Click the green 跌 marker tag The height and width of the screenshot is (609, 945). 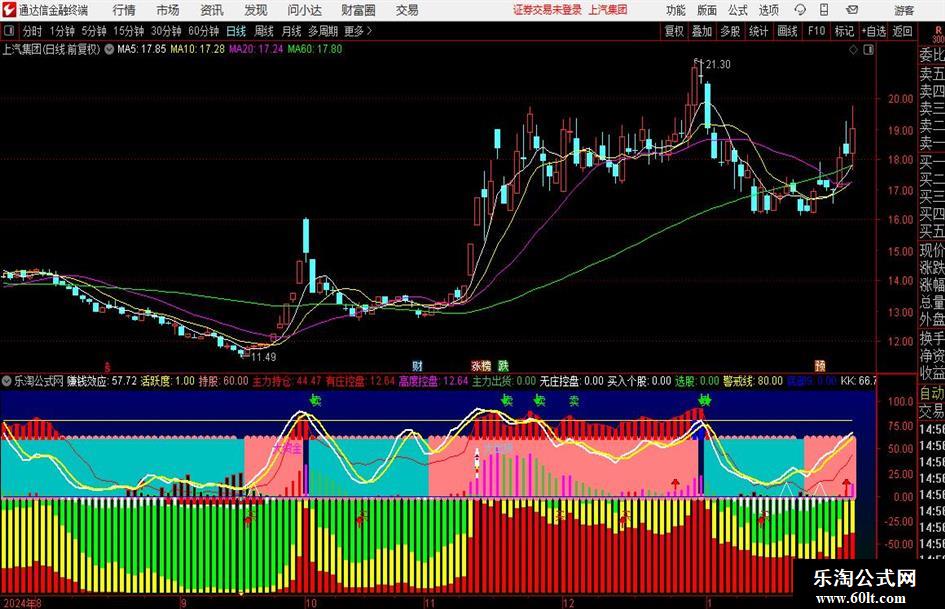coord(503,365)
